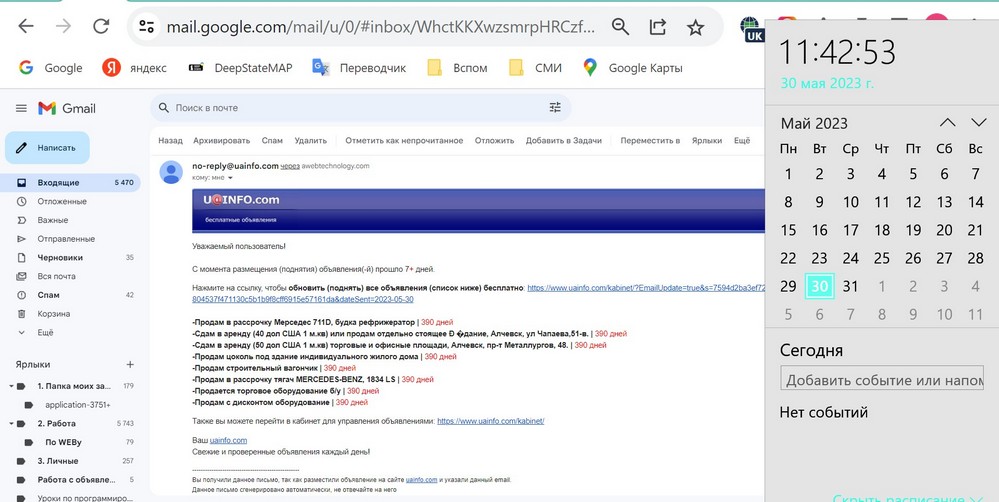Click the sender avatar icon

tap(171, 172)
